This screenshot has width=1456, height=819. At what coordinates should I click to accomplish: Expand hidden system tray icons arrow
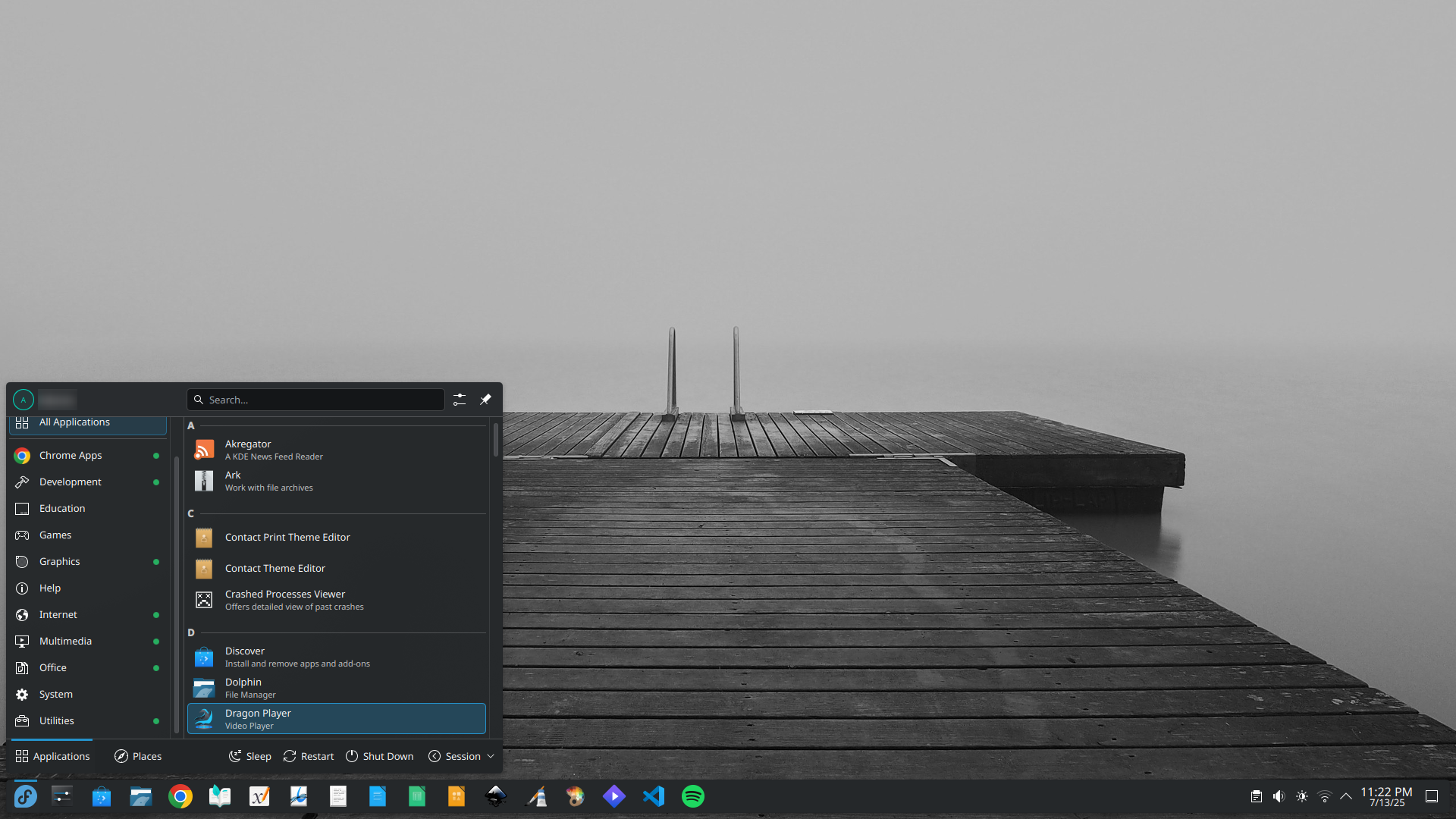coord(1346,796)
